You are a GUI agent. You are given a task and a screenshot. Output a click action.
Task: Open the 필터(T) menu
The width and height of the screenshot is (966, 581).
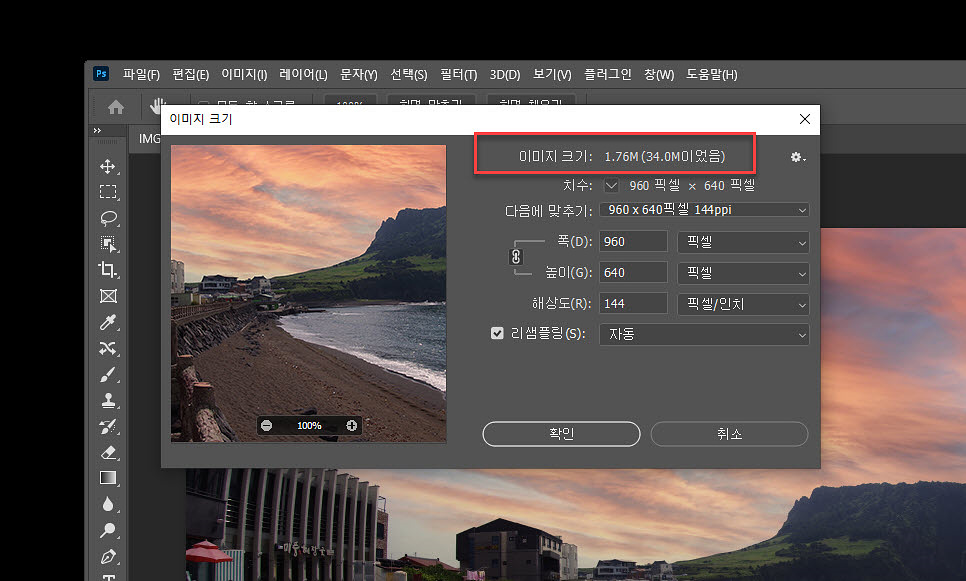(x=458, y=75)
